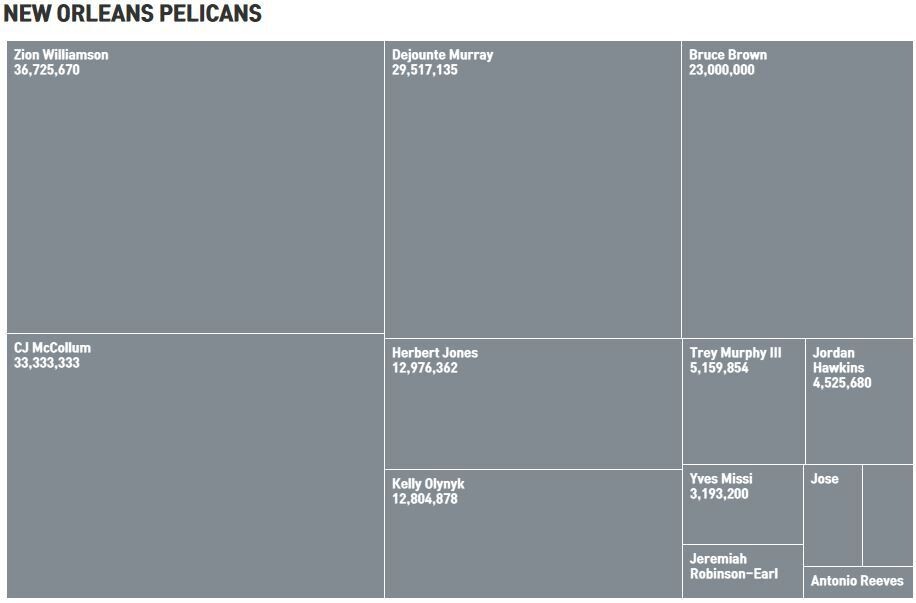Click the Herbert Jones block
The image size is (916, 603).
(533, 404)
